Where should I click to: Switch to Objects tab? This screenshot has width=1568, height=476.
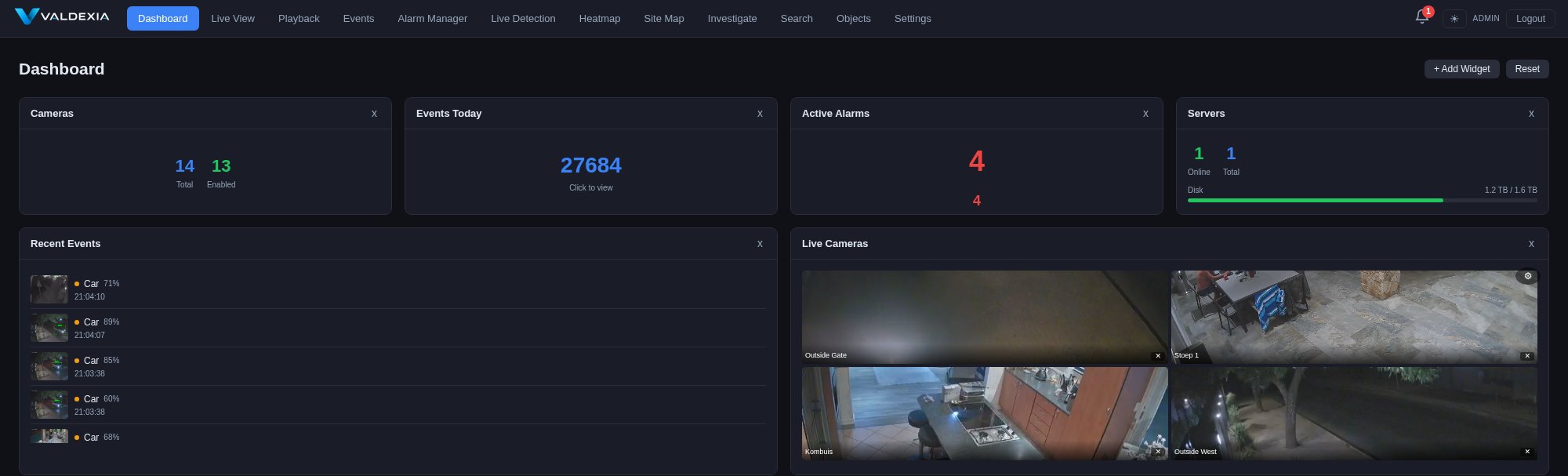(x=854, y=18)
